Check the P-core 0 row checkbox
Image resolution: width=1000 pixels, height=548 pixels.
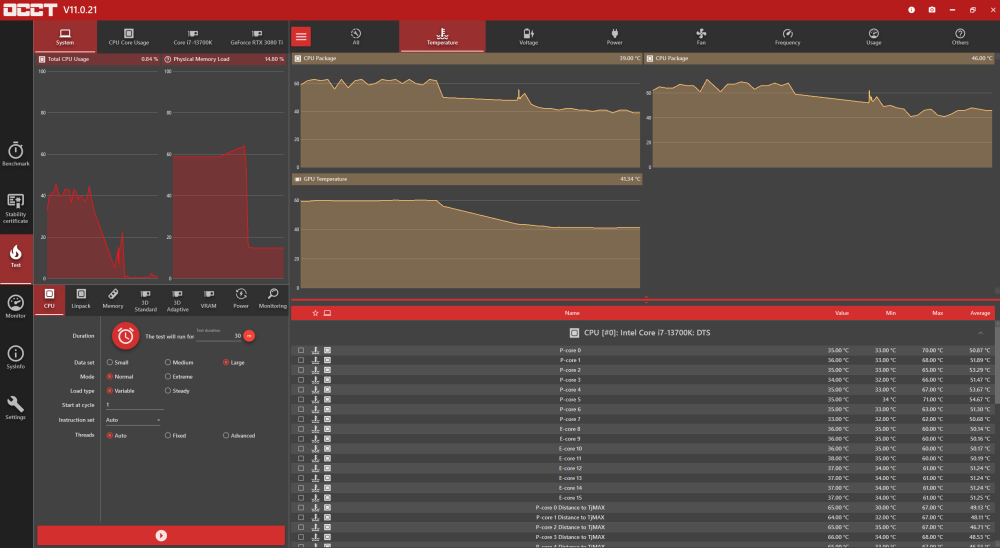pos(301,350)
